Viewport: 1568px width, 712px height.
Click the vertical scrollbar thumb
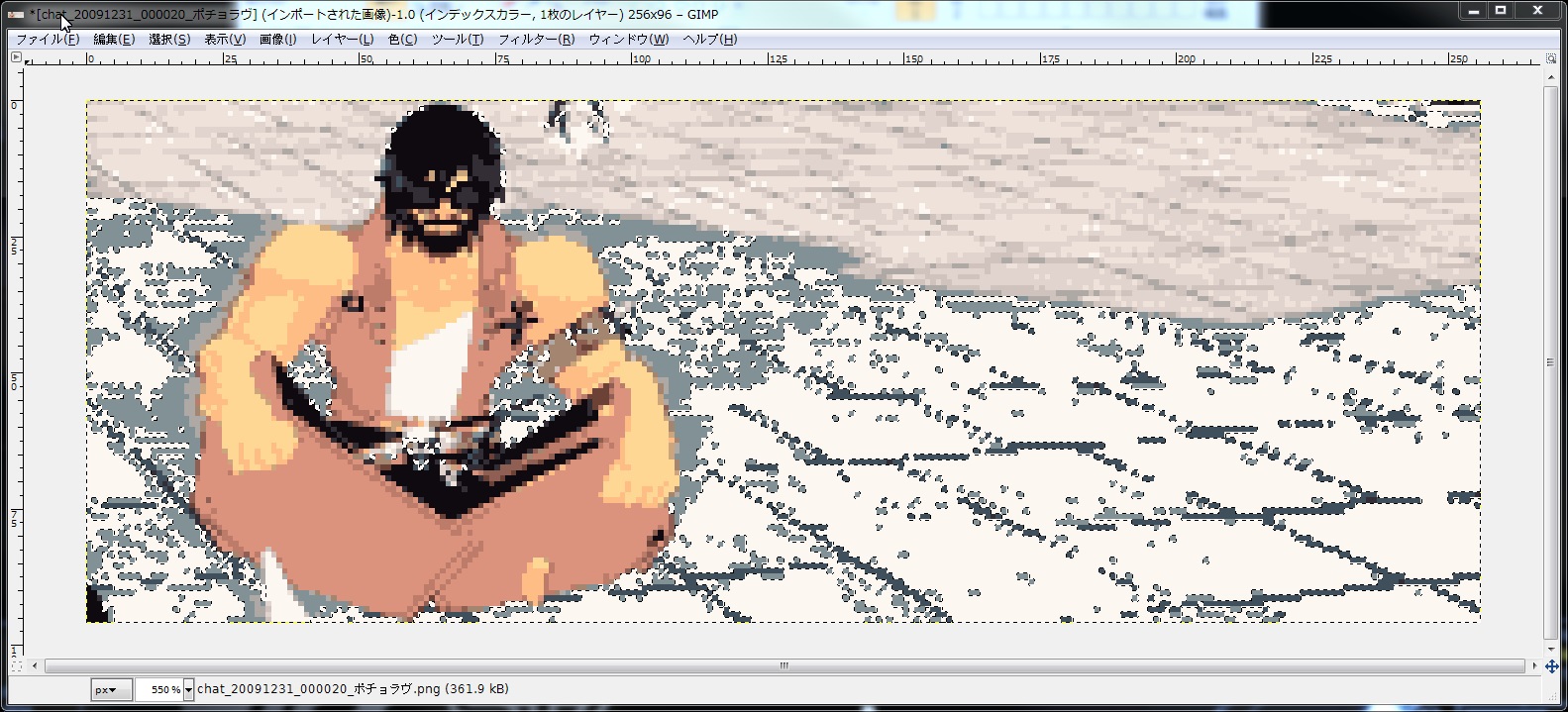1551,360
